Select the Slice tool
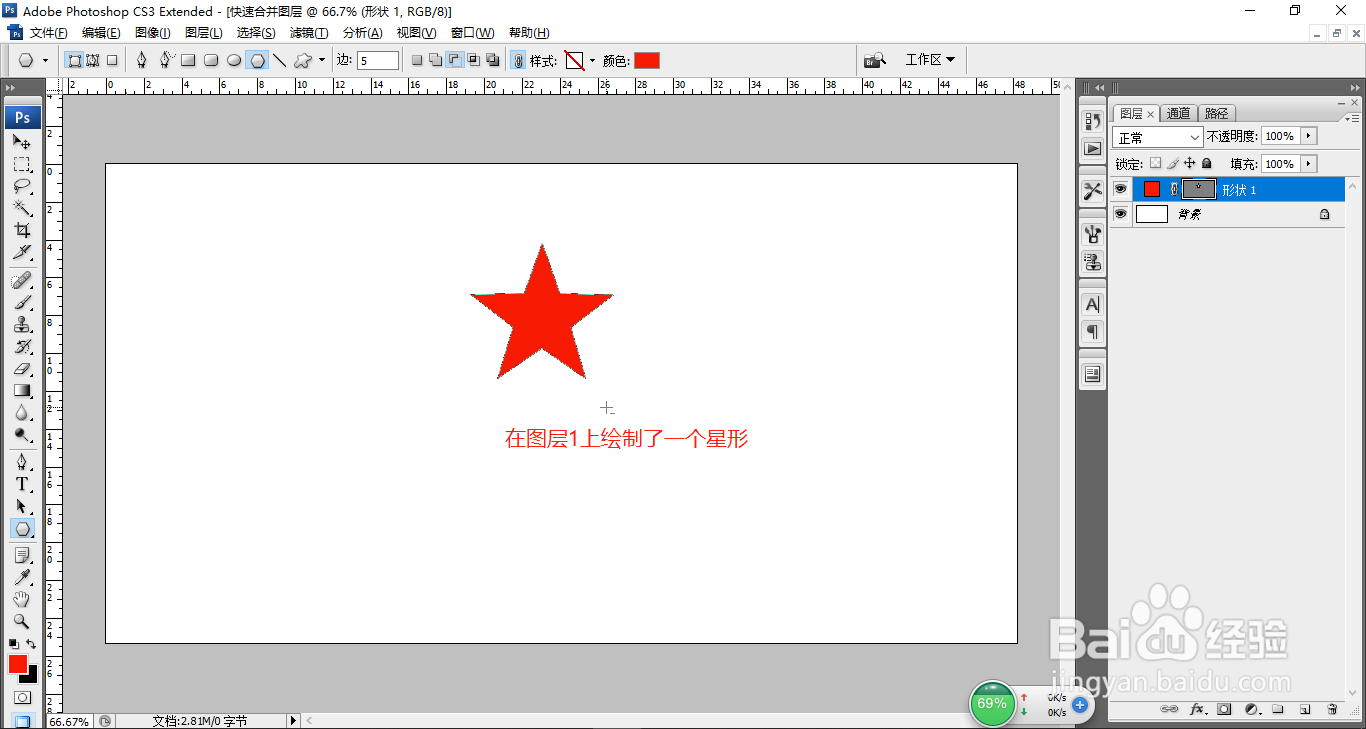 (x=22, y=252)
